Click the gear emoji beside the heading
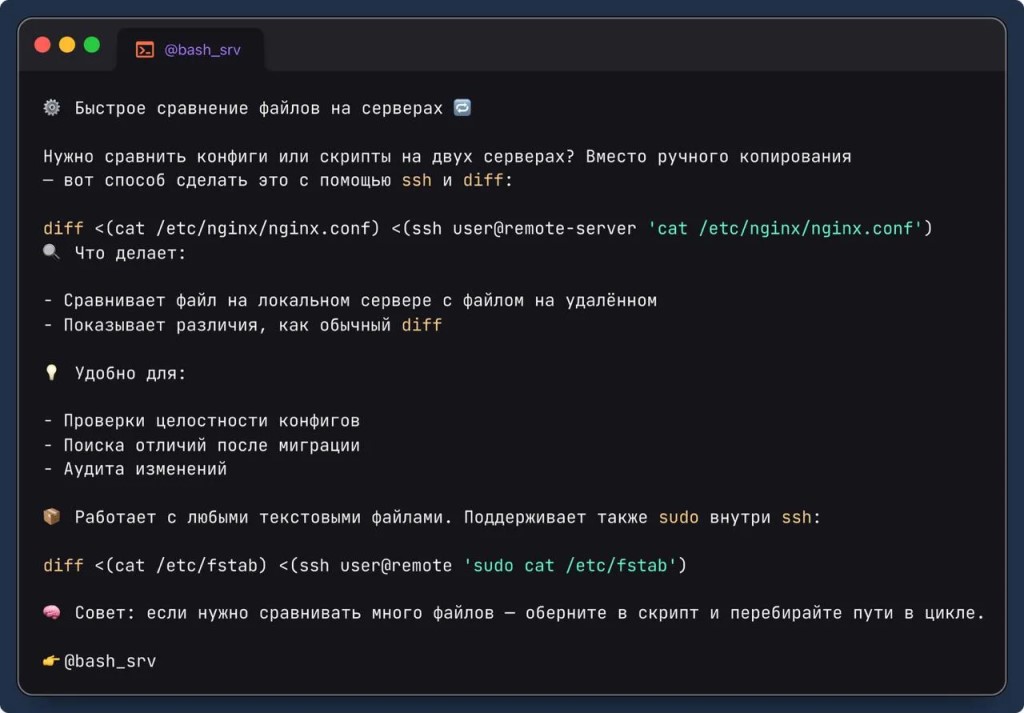 (x=52, y=108)
